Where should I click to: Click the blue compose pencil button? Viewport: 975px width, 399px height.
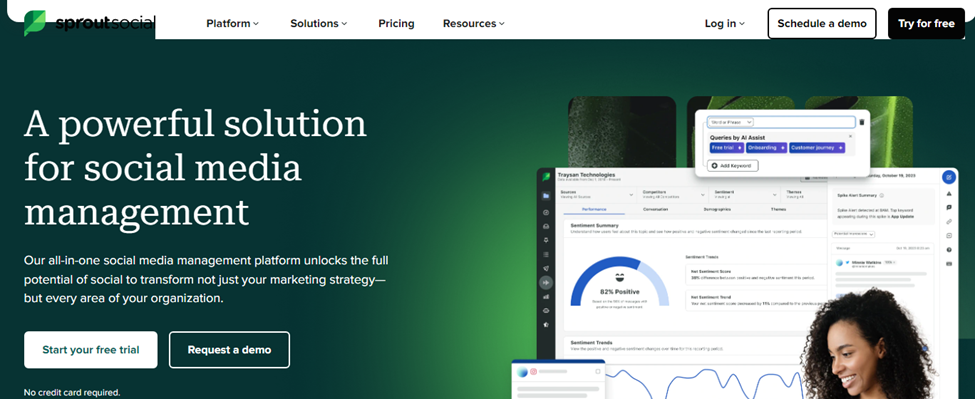tap(949, 177)
